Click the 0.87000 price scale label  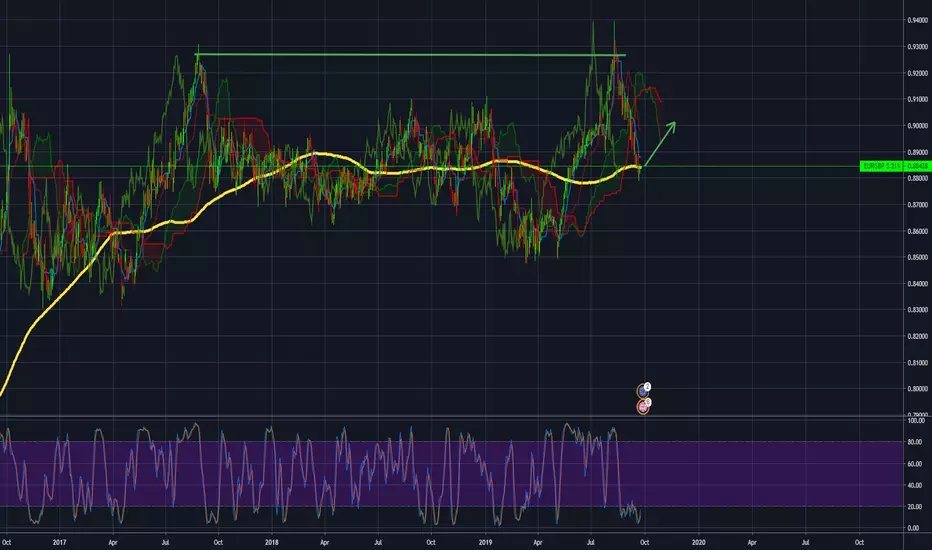point(917,205)
